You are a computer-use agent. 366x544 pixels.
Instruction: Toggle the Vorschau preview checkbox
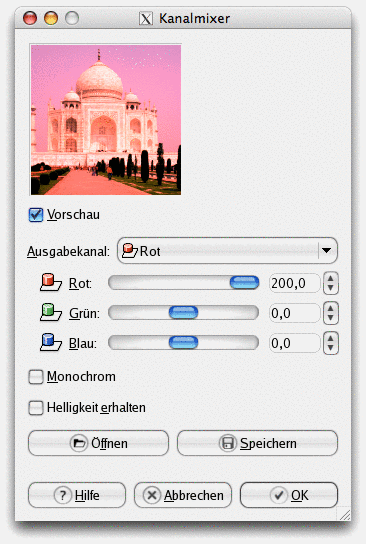point(36,215)
